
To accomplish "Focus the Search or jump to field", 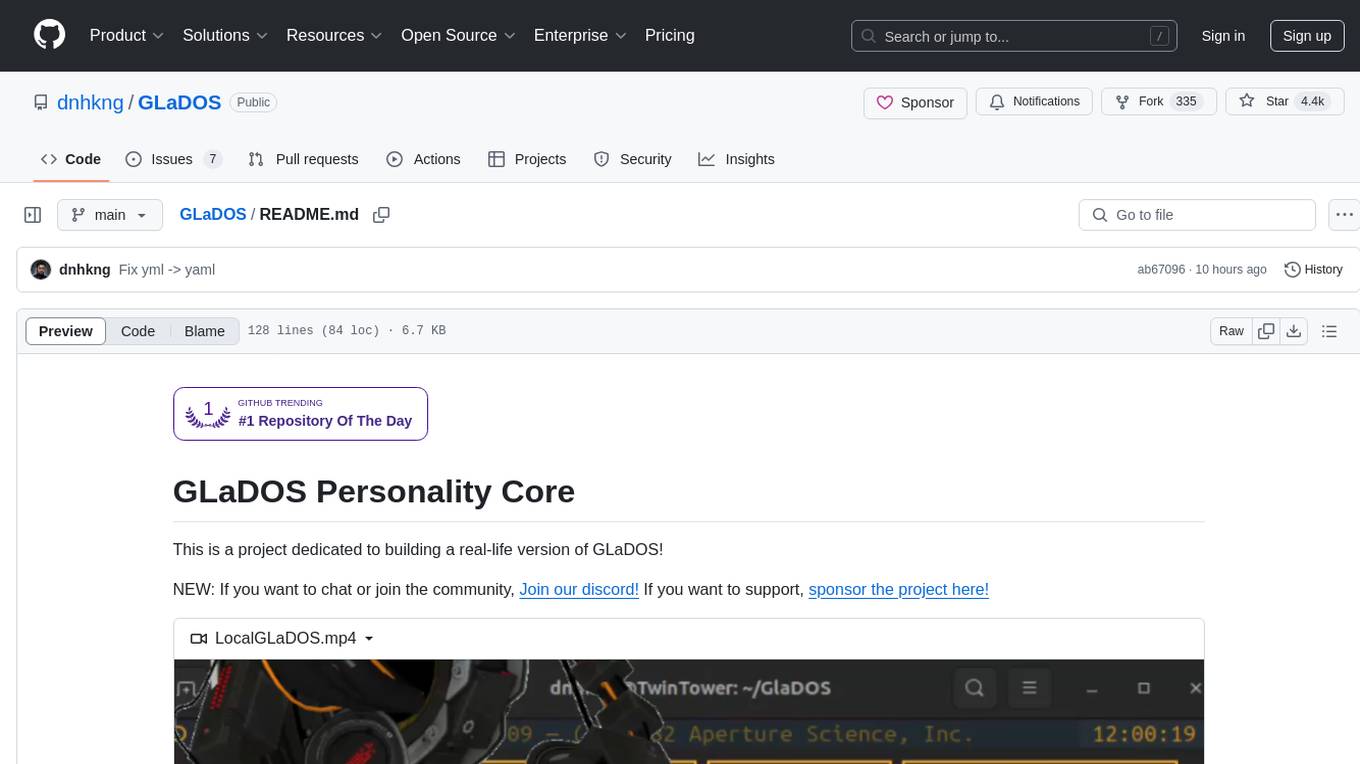I will click(1014, 36).
